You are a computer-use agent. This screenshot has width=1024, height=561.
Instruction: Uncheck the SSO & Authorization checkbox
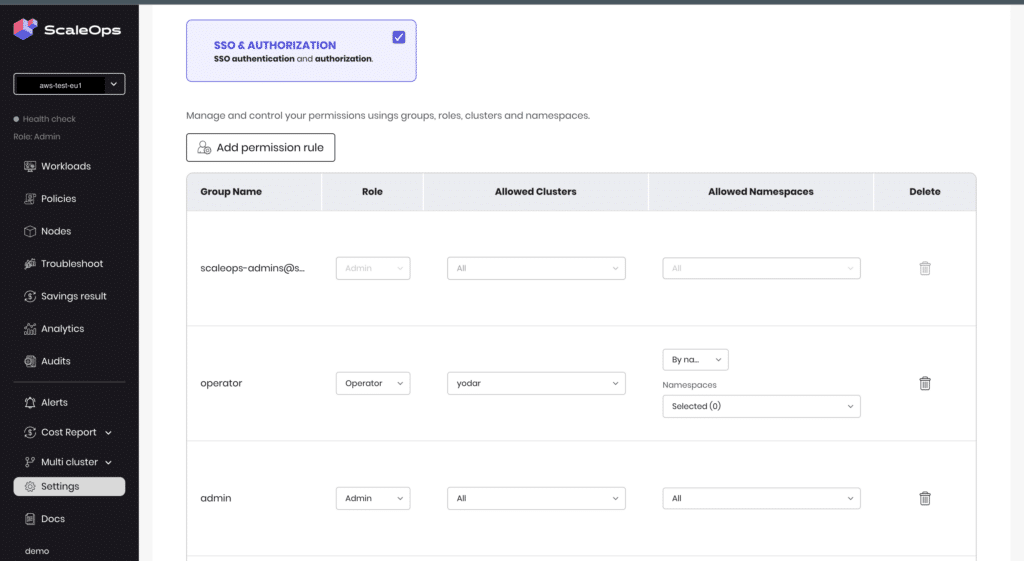pos(399,37)
